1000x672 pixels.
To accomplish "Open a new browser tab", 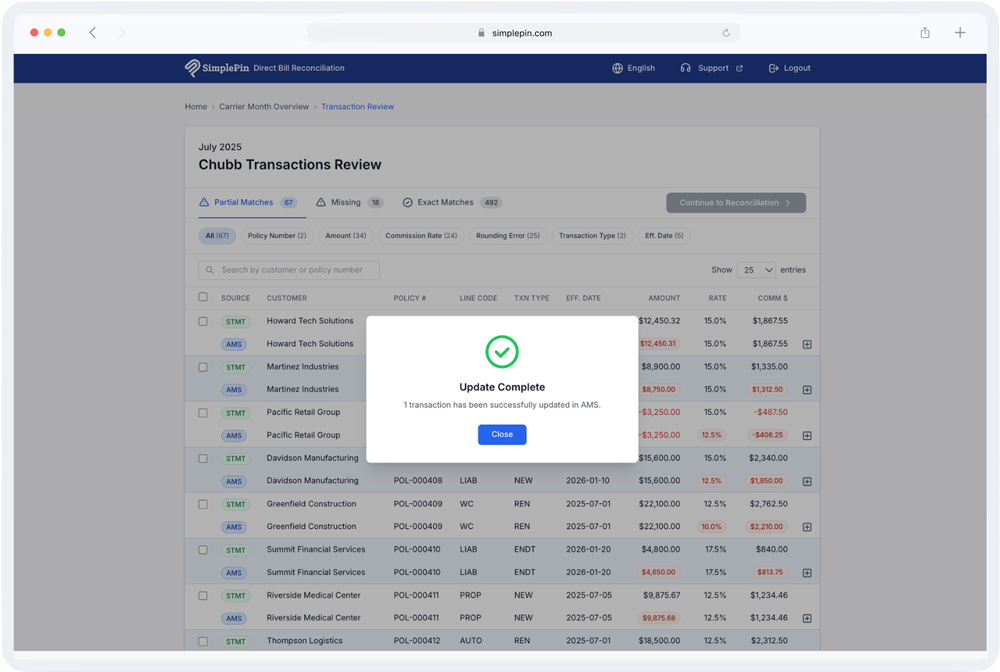I will tap(960, 33).
